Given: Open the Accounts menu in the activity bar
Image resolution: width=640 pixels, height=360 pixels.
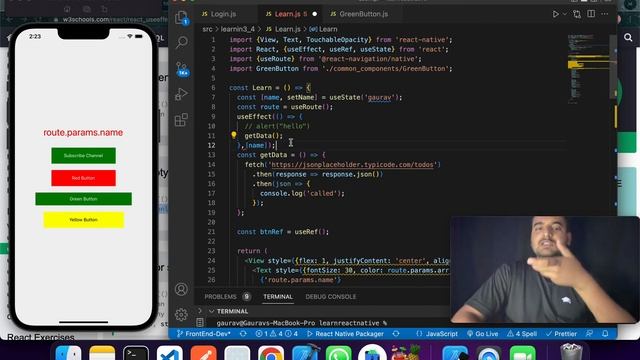Looking at the screenshot, I should click(x=181, y=289).
